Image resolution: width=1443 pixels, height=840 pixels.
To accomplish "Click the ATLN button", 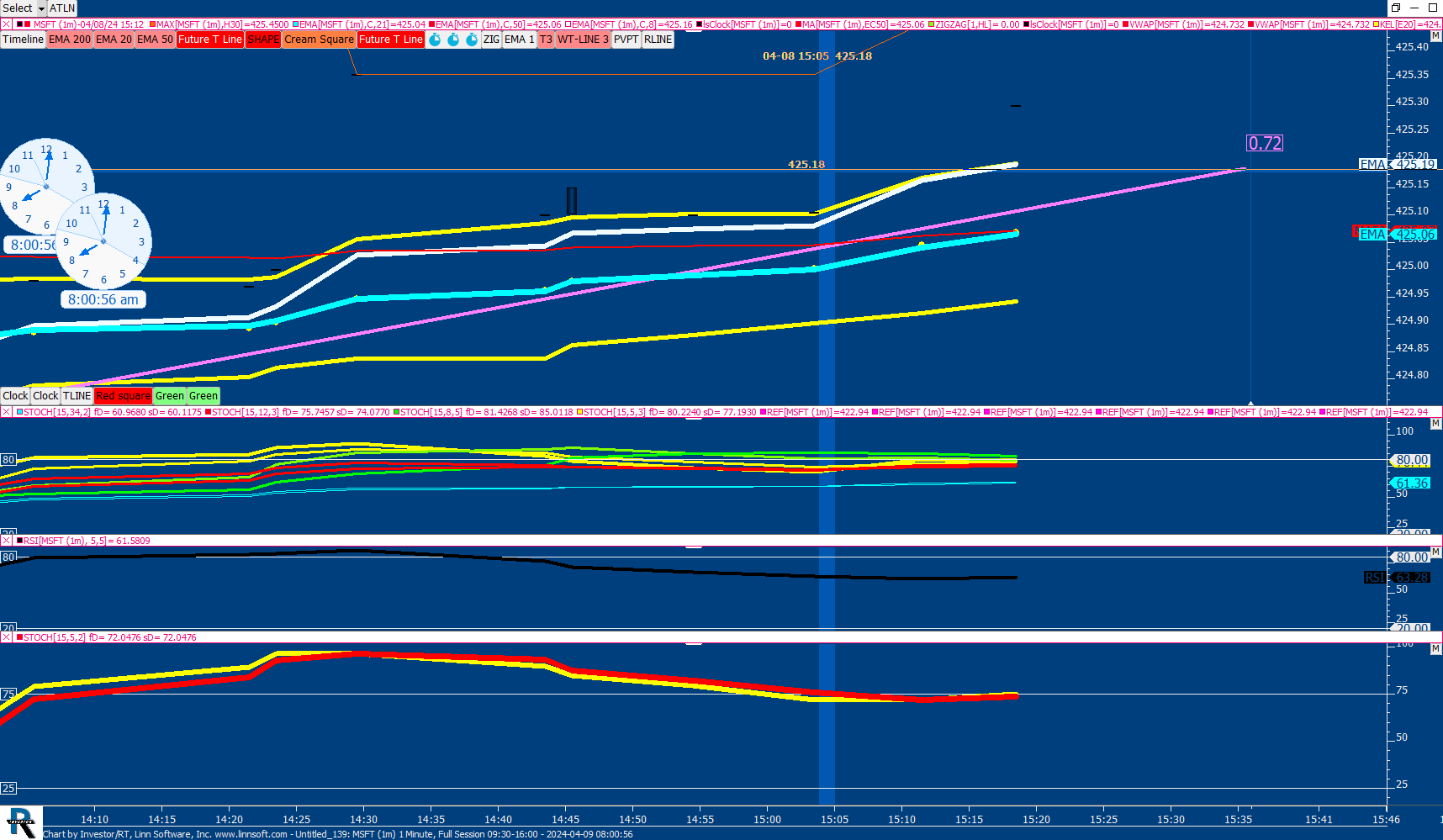I will pyautogui.click(x=62, y=8).
